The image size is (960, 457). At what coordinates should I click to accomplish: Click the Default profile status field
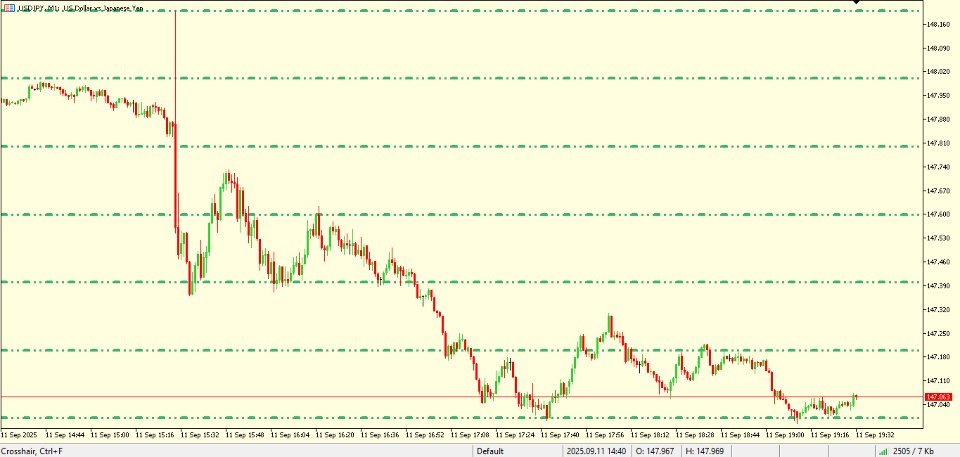click(x=490, y=451)
